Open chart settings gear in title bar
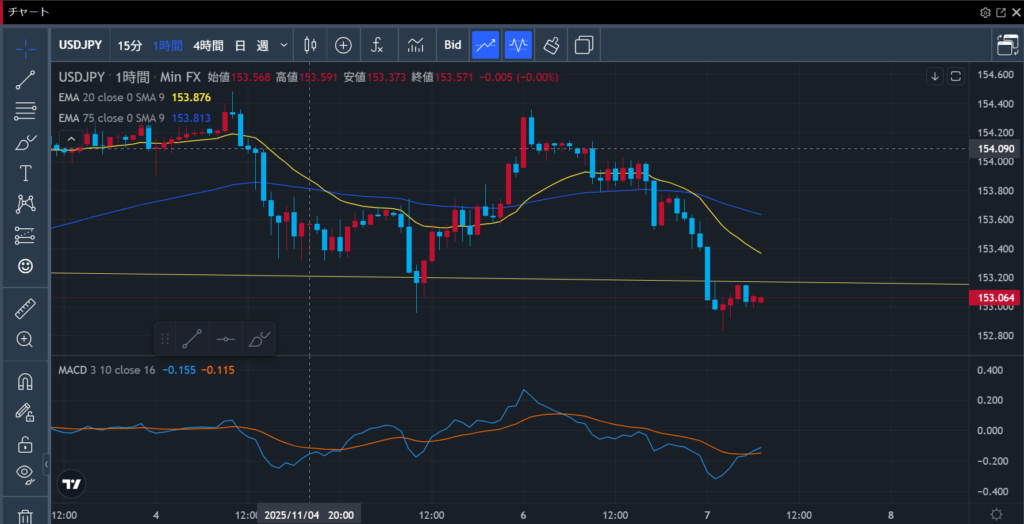Viewport: 1024px width, 524px height. pyautogui.click(x=985, y=12)
